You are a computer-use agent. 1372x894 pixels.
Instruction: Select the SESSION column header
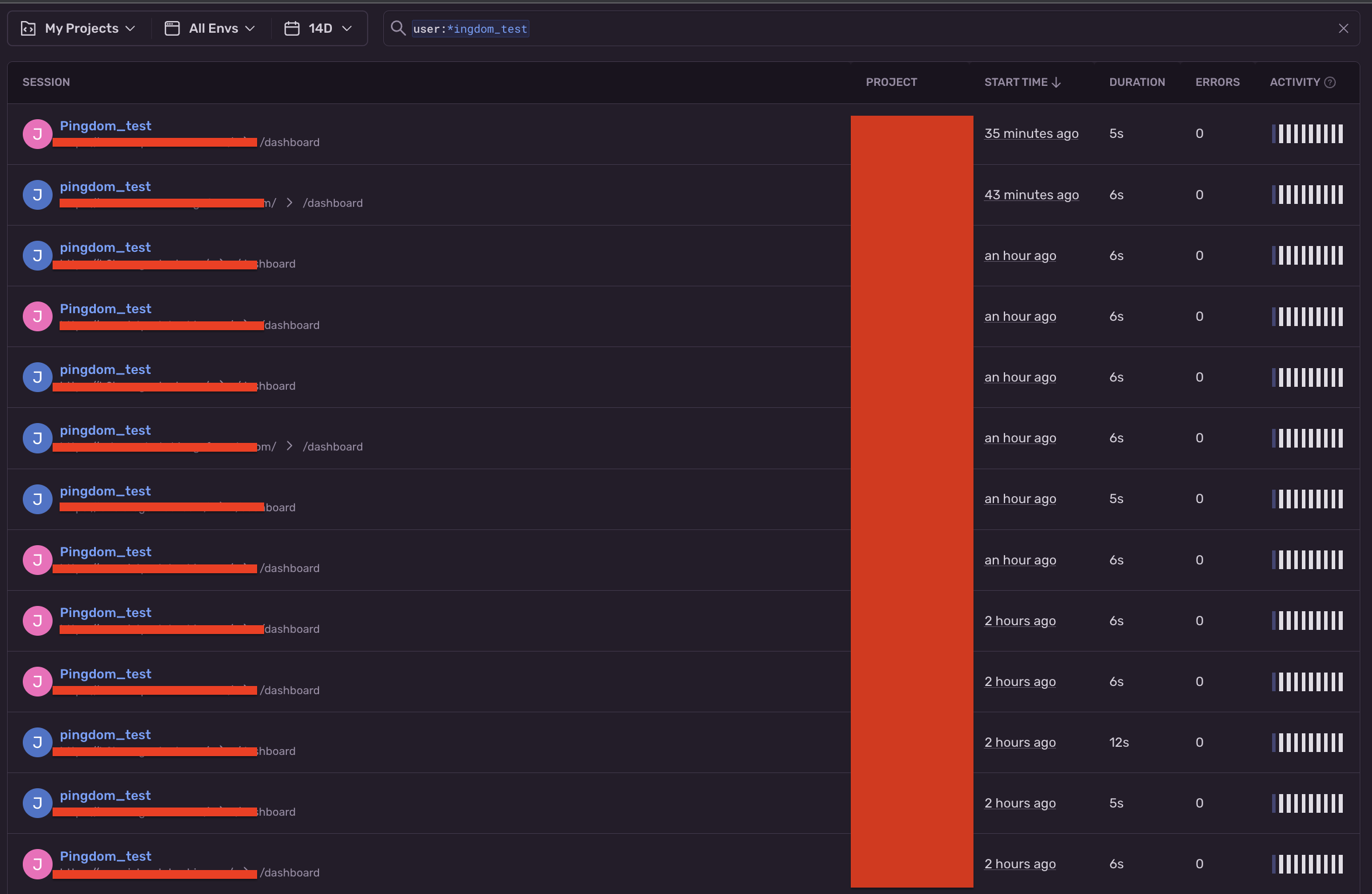pyautogui.click(x=46, y=82)
